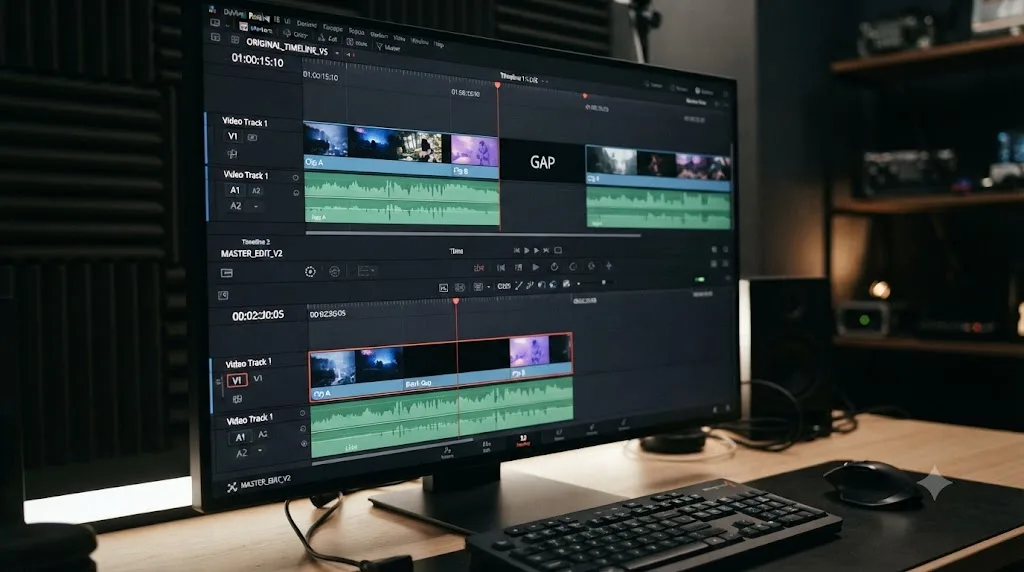The image size is (1024, 572).
Task: Click the Master filter funnel icon
Action: [379, 46]
